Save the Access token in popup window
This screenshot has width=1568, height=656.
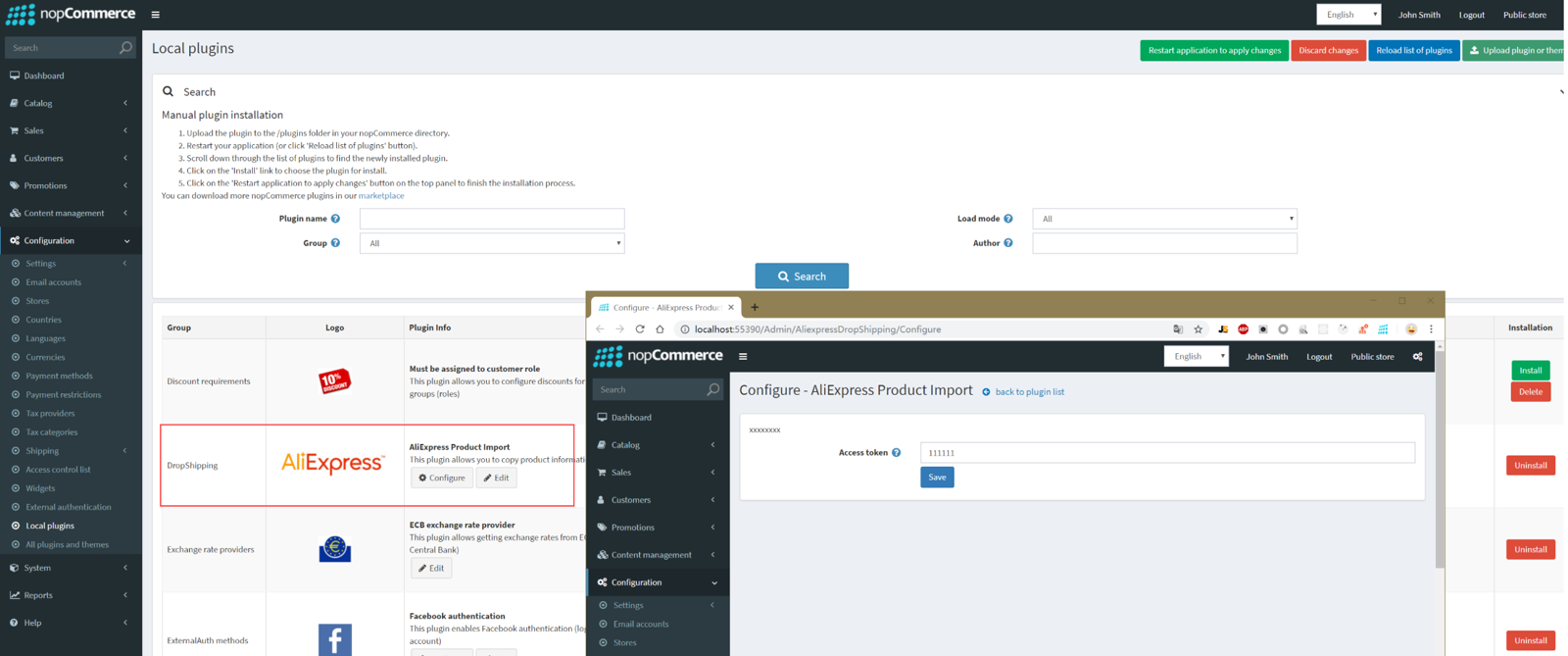tap(937, 477)
